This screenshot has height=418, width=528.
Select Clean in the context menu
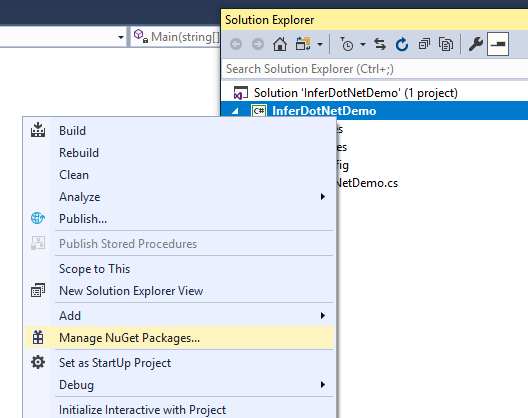[x=179, y=175]
